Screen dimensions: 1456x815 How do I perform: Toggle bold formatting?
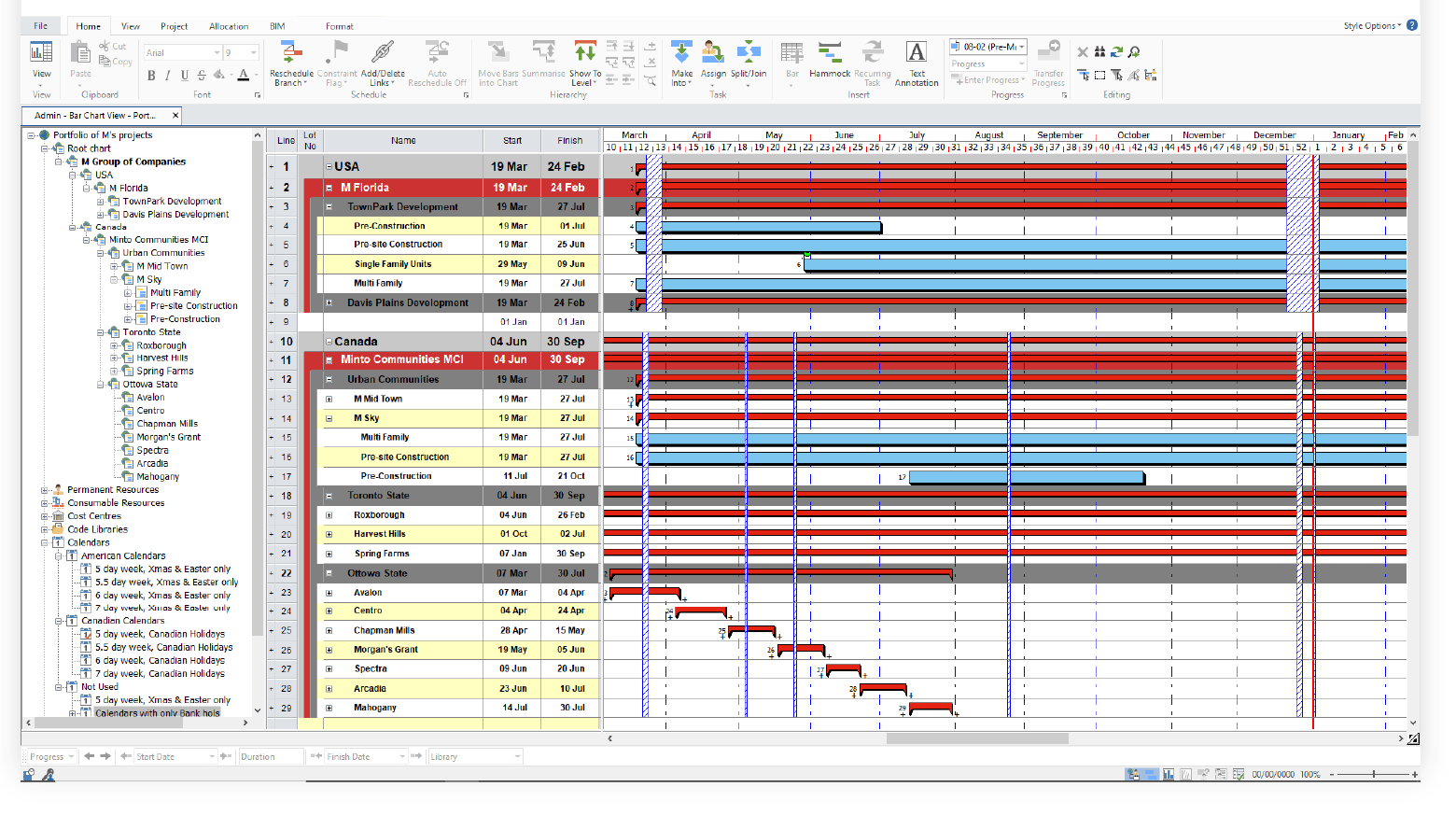[x=150, y=75]
